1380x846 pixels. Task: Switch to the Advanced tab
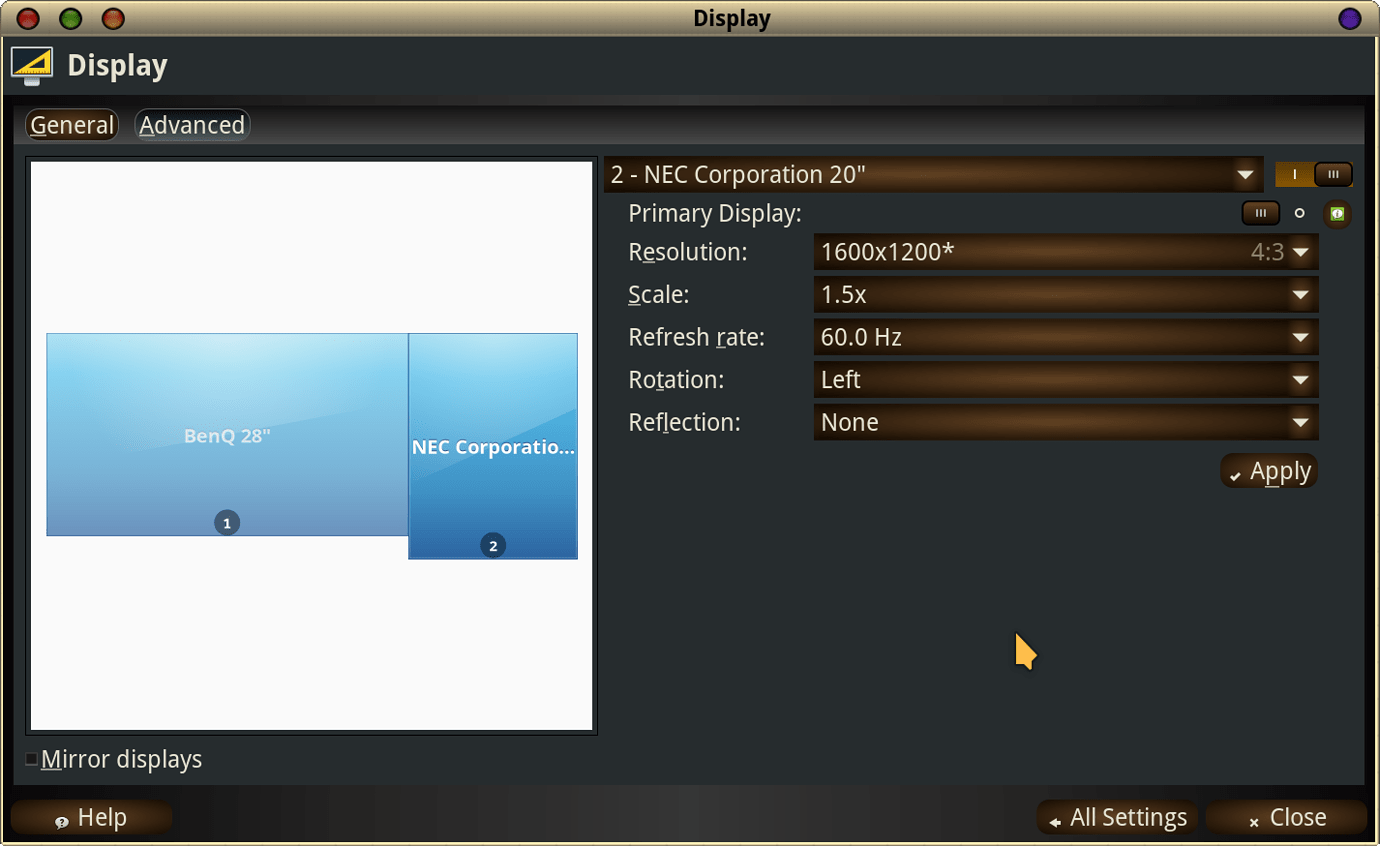click(x=191, y=124)
